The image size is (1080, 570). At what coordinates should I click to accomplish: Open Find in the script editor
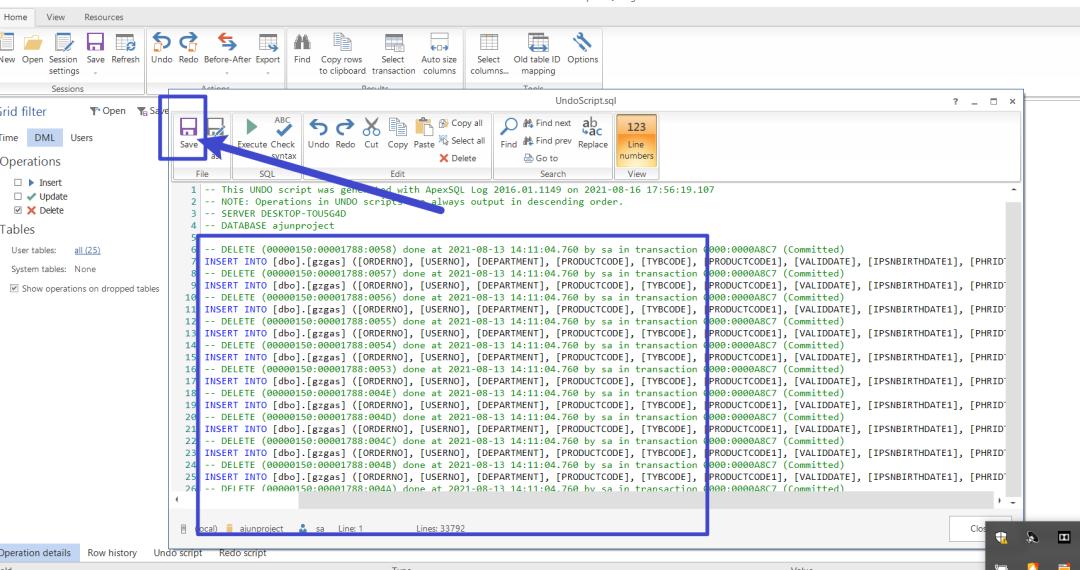pos(508,134)
